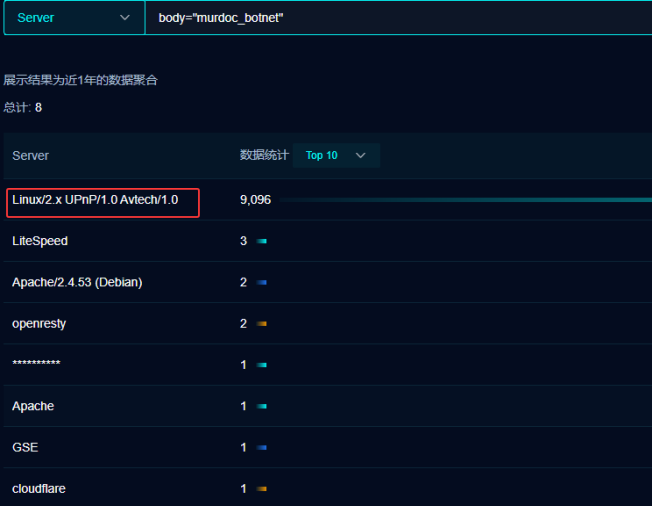The width and height of the screenshot is (652, 506).
Task: Click the orange bar in openresty row
Action: [262, 324]
